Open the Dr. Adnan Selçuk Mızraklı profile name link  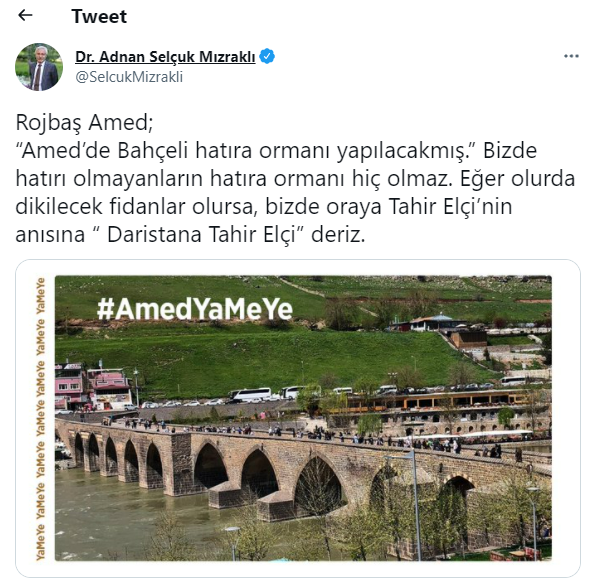pyautogui.click(x=165, y=57)
